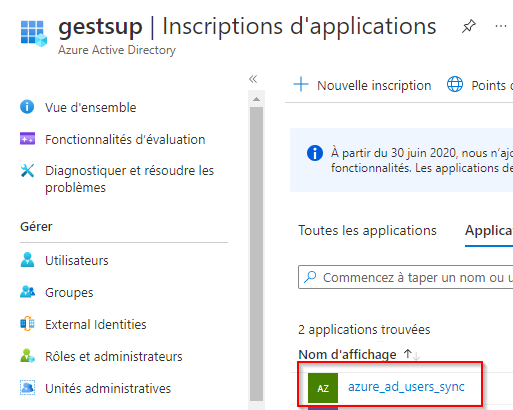Open Diagnostiquer et résoudre les problèmes
Viewport: 513px width, 410px height.
click(129, 179)
